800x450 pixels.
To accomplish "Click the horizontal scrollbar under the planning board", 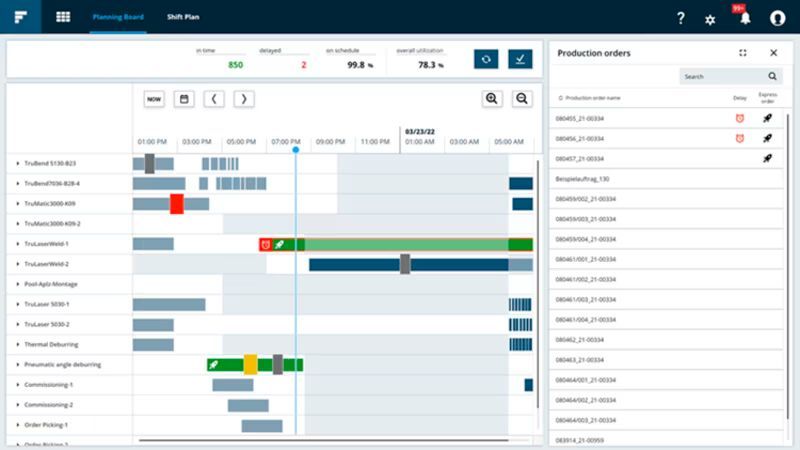I will pyautogui.click(x=323, y=440).
